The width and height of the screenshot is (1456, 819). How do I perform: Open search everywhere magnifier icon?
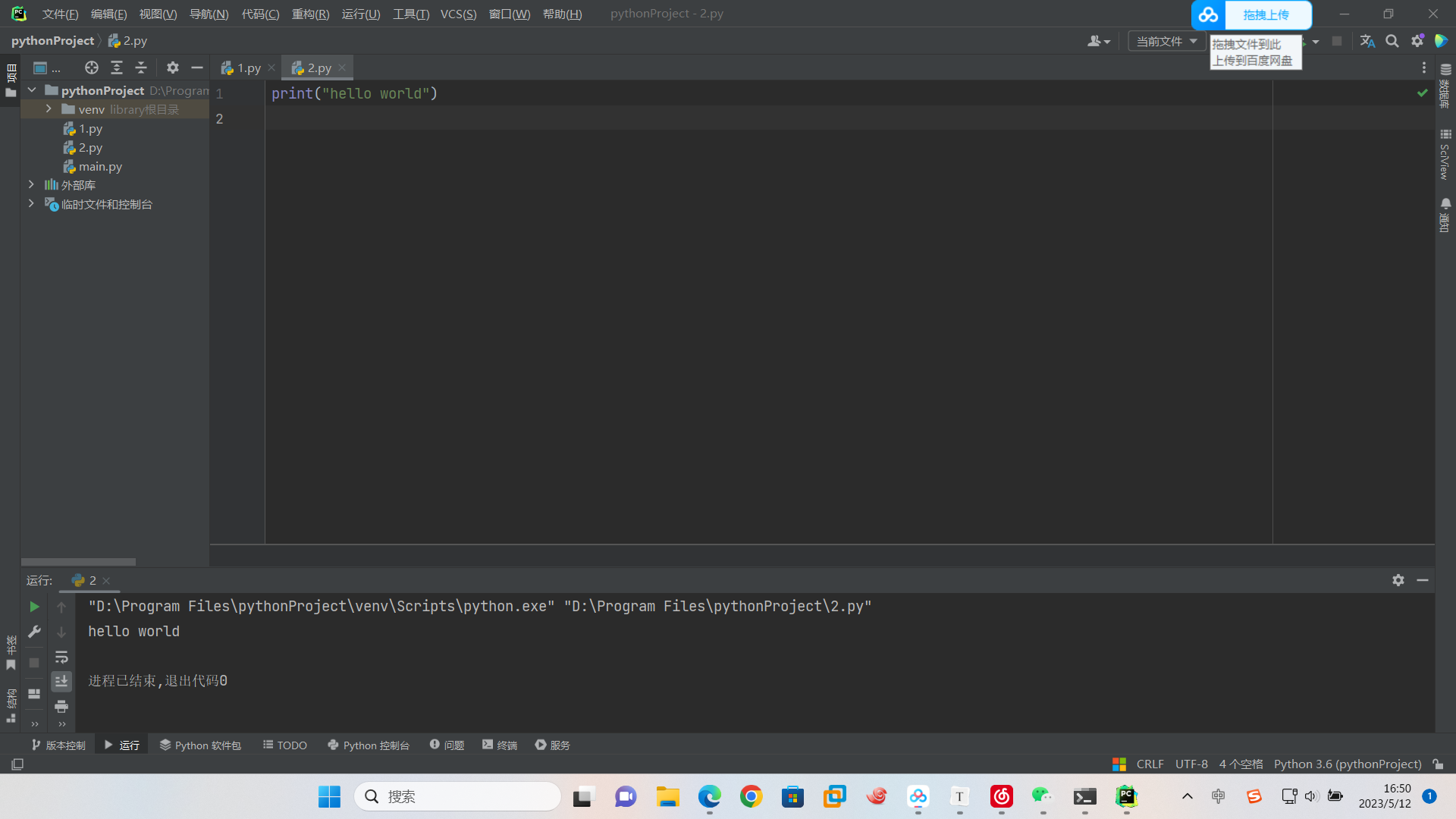(x=1392, y=41)
